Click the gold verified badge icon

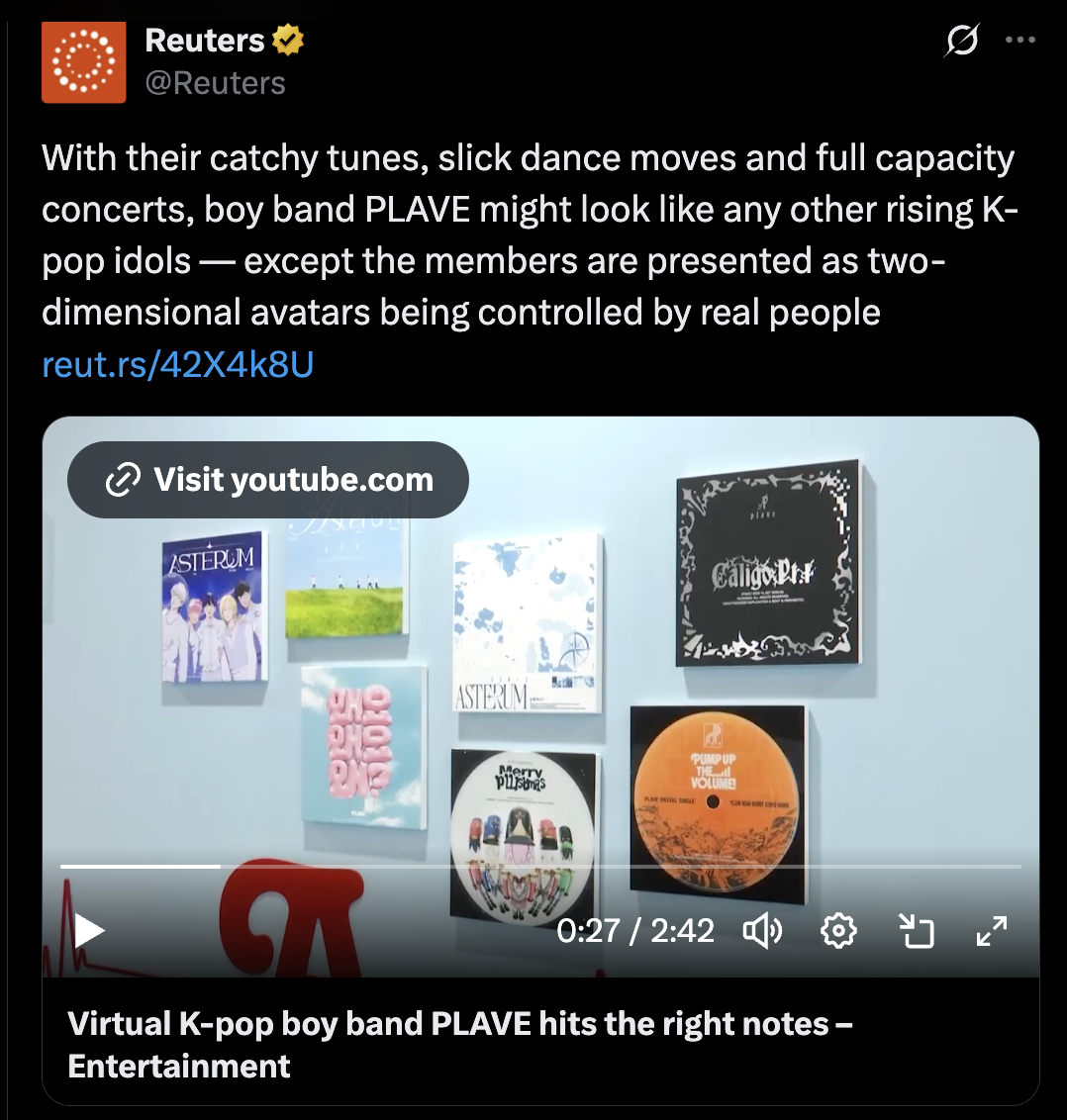coord(288,40)
